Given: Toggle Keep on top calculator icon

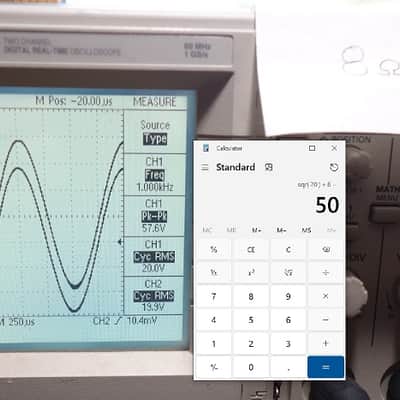Looking at the screenshot, I should (269, 167).
